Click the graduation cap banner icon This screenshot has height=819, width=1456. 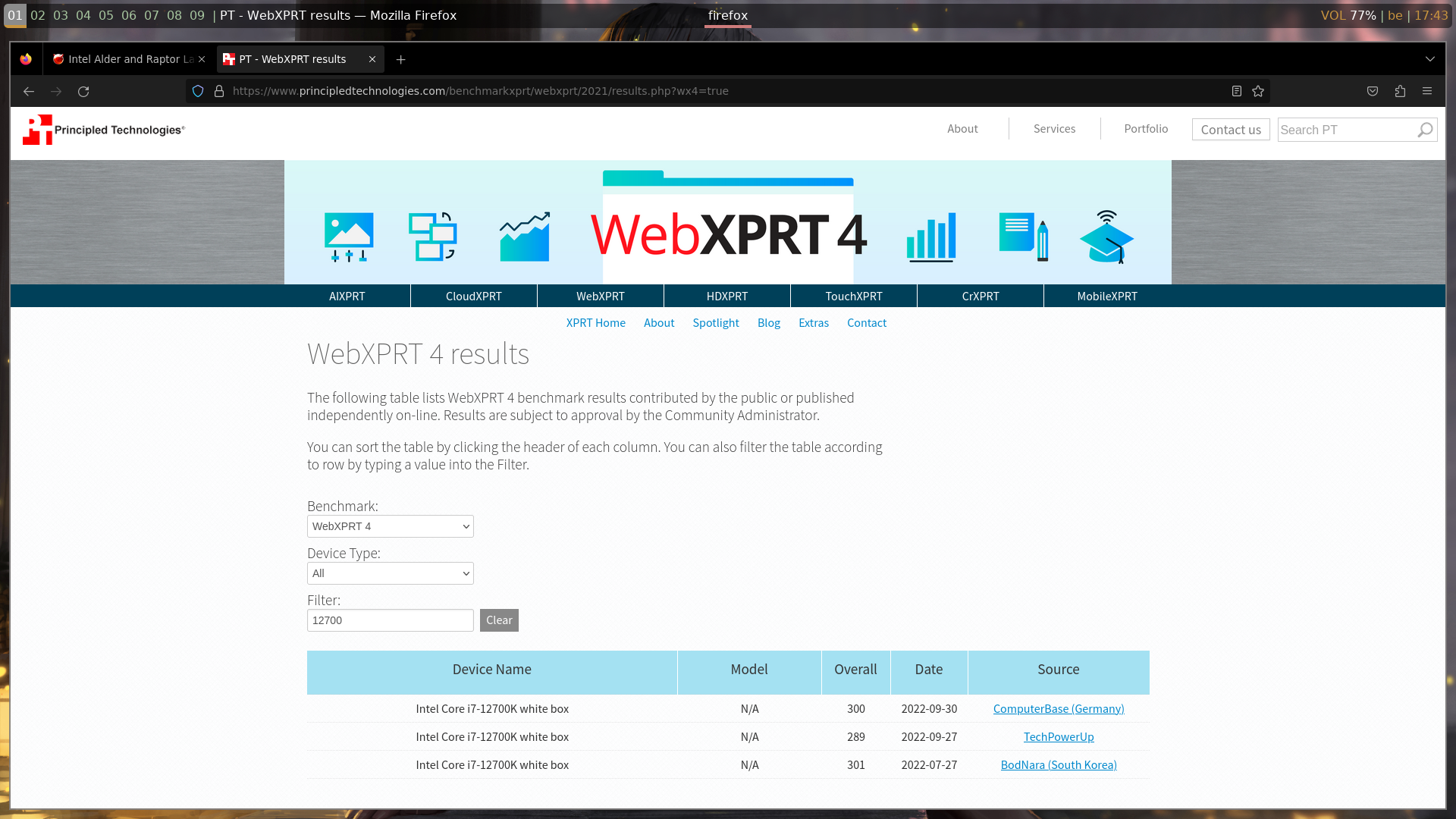point(1107,237)
